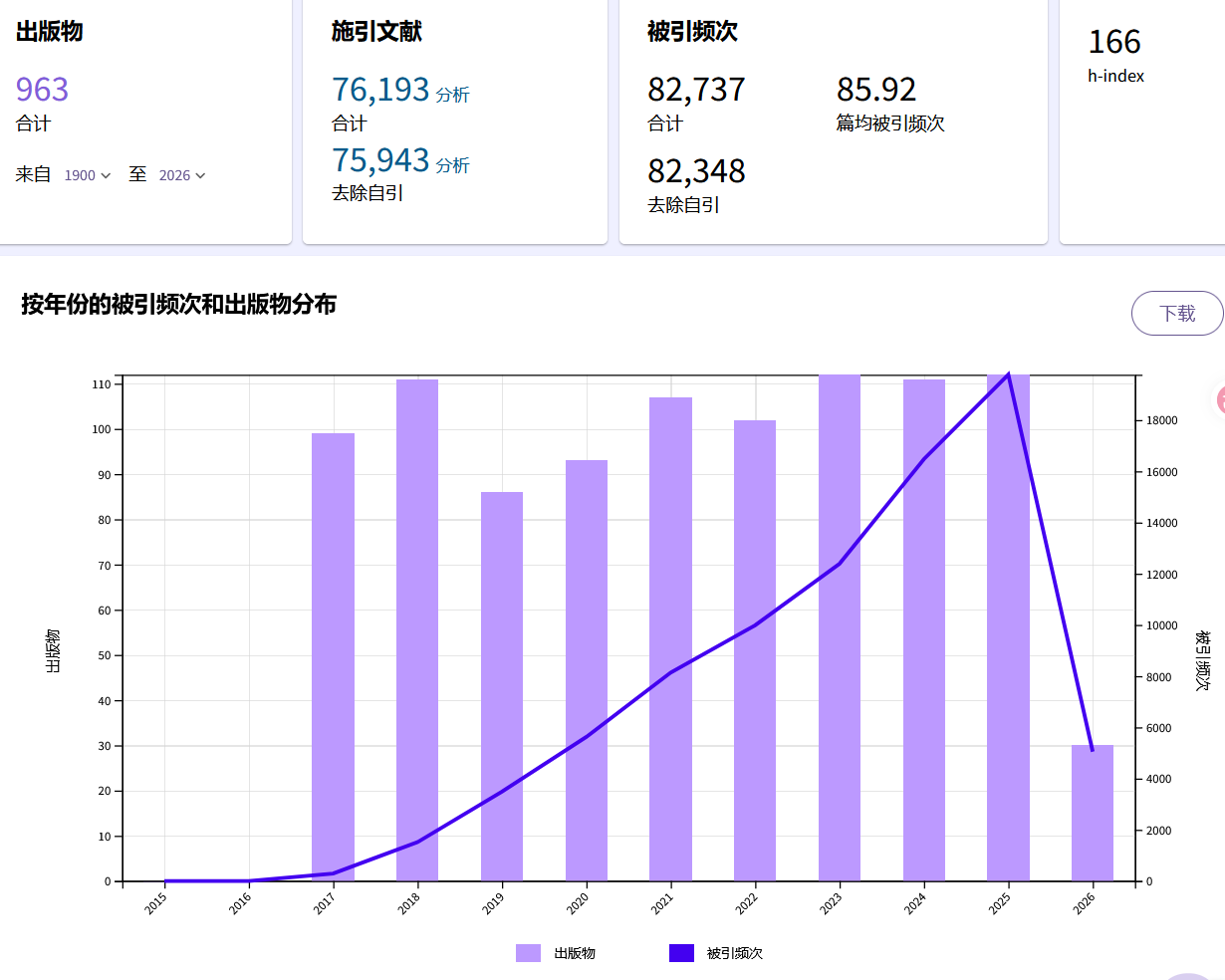This screenshot has height=980, width=1225.
Task: Expand the start year 1900 dropdown
Action: (x=88, y=175)
